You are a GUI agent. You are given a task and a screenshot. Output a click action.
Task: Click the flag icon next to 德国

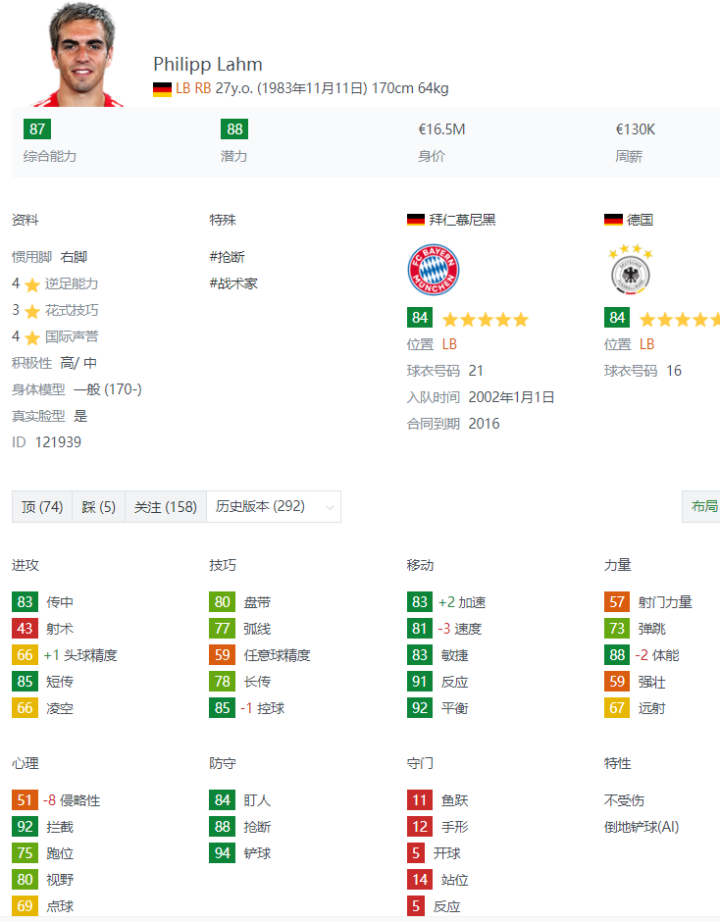pos(613,220)
